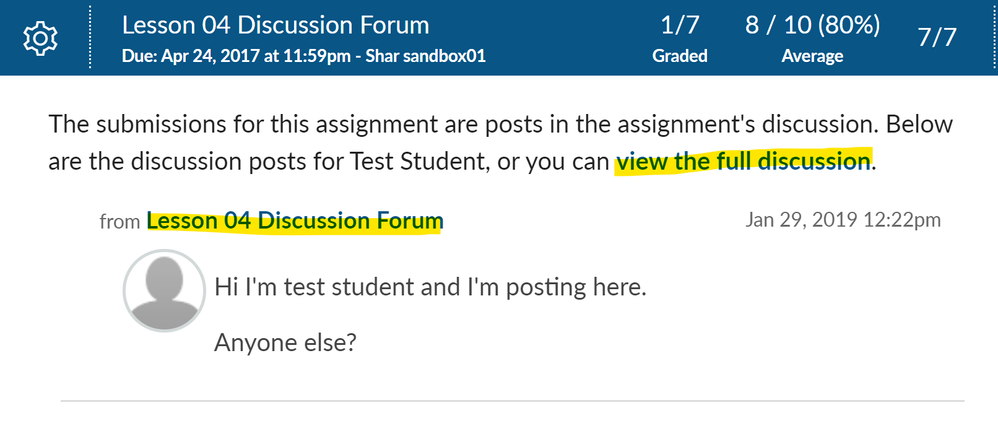This screenshot has height=423, width=998.
Task: Open the view the full discussion link
Action: tap(742, 161)
